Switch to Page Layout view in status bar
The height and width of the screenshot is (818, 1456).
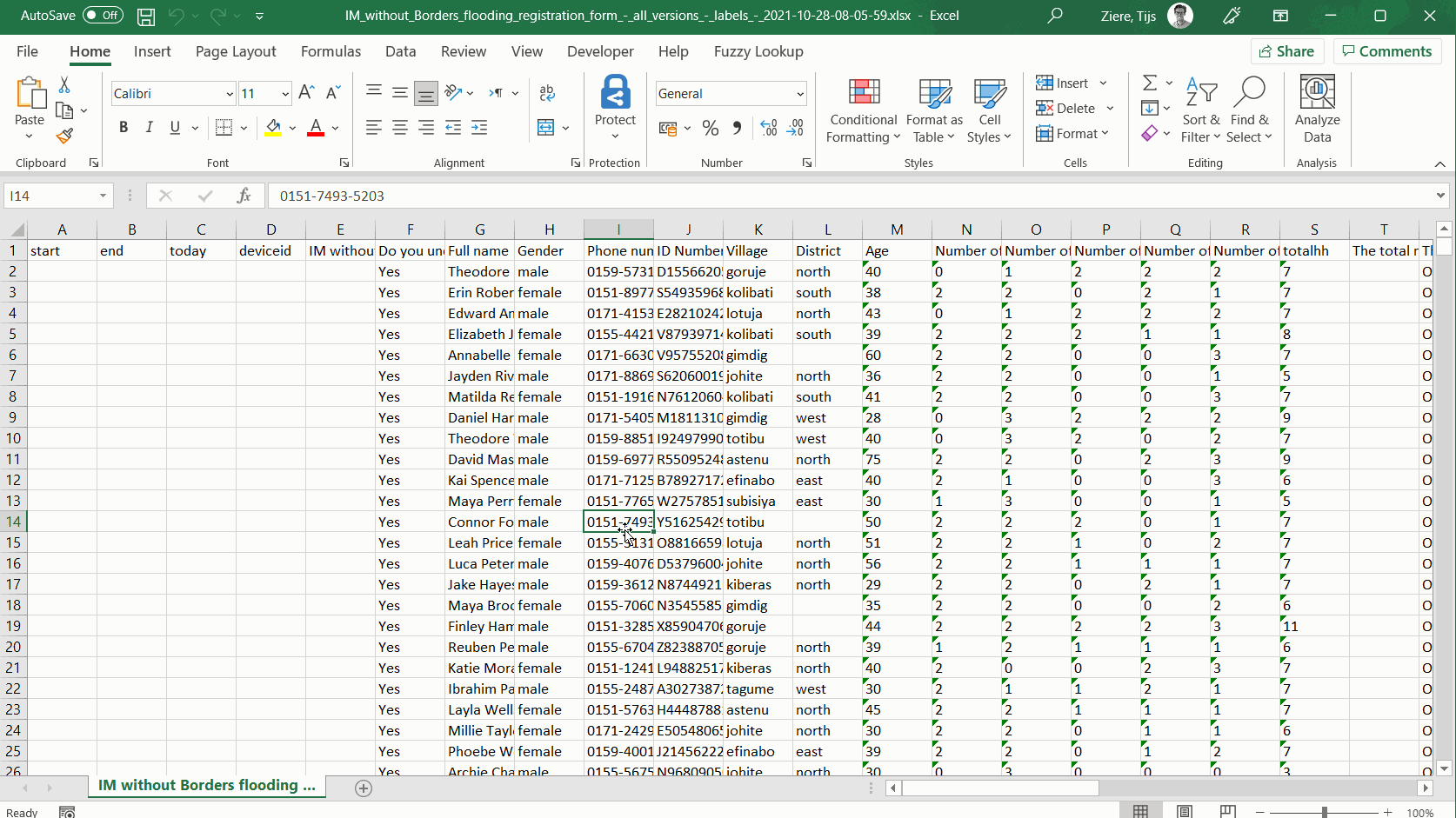click(1185, 811)
